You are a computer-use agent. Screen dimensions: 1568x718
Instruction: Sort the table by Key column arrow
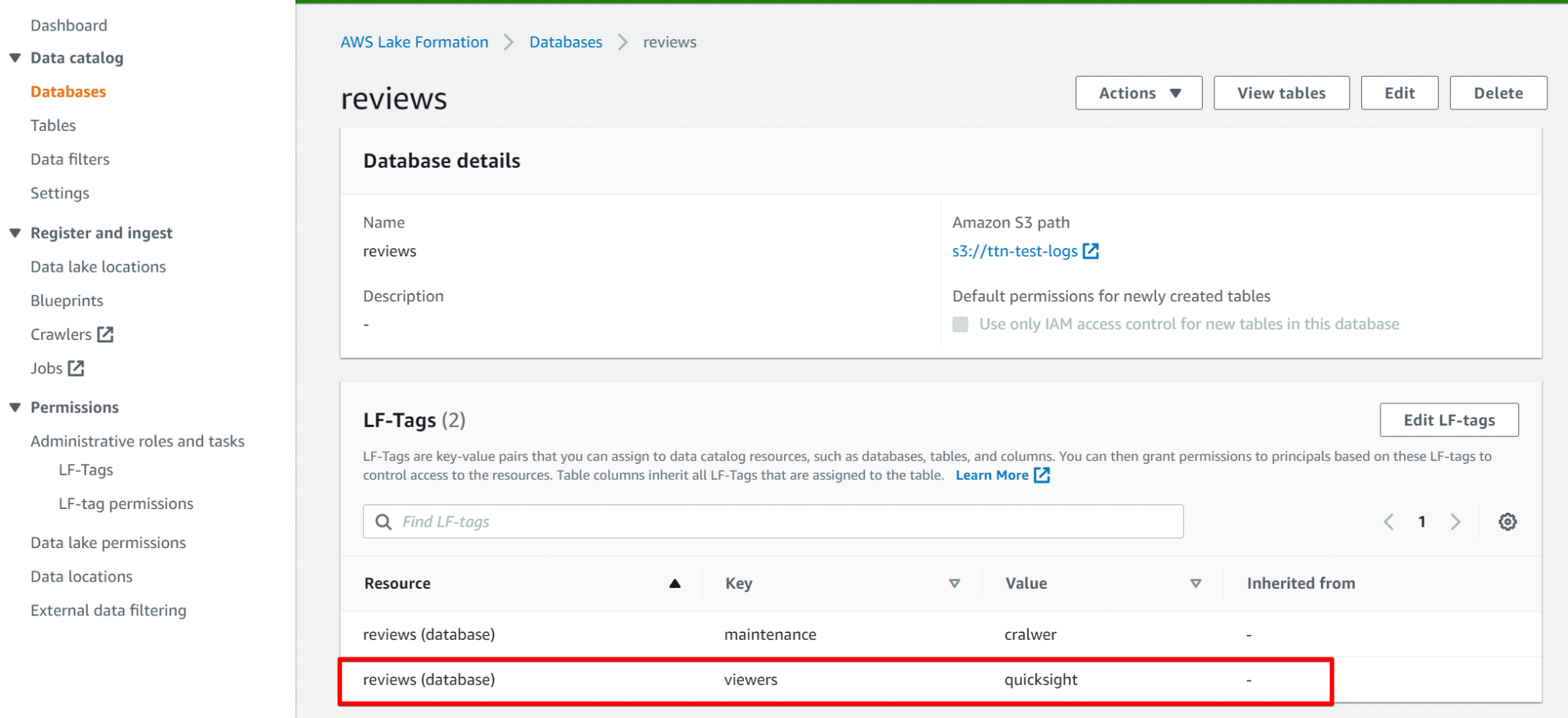tap(954, 583)
